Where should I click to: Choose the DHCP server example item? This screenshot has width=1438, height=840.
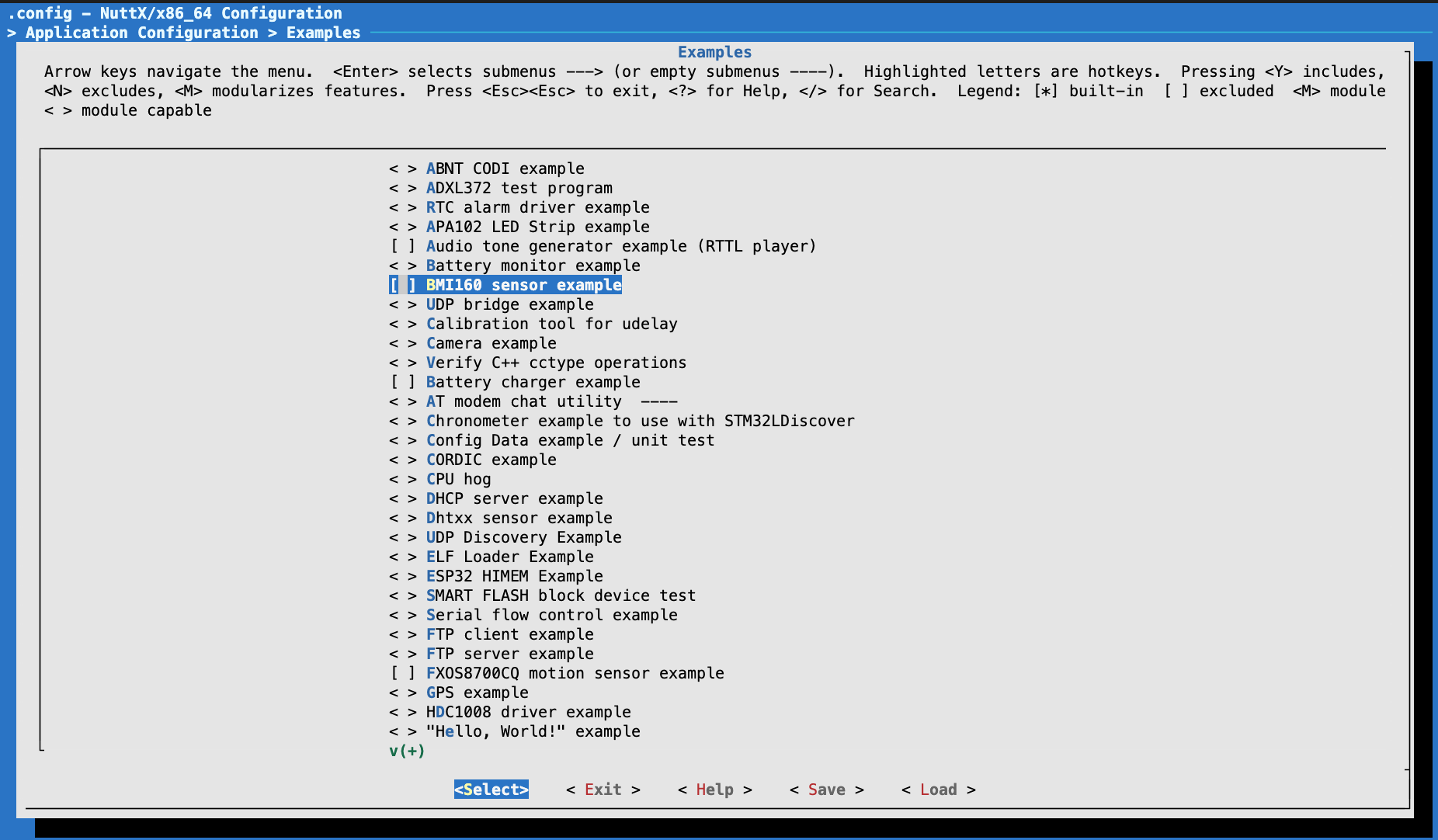coord(514,498)
